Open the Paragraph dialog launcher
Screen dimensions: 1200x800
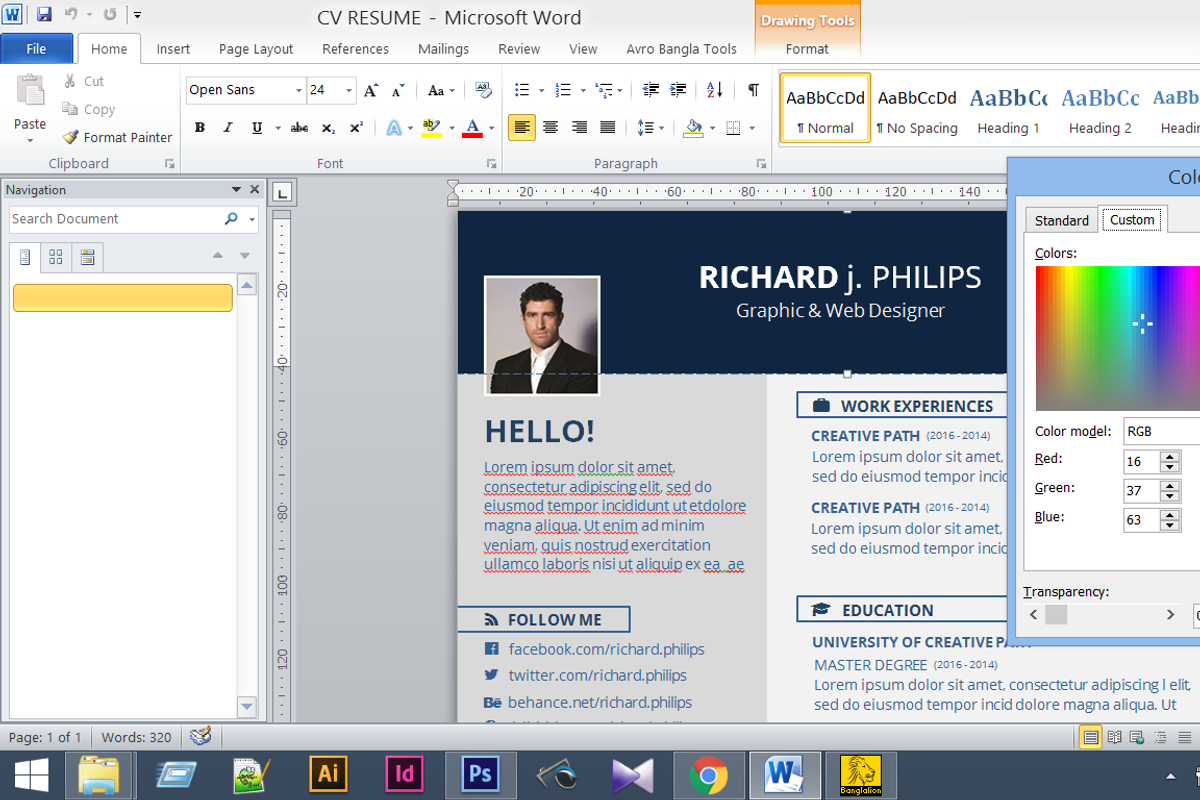pos(762,163)
